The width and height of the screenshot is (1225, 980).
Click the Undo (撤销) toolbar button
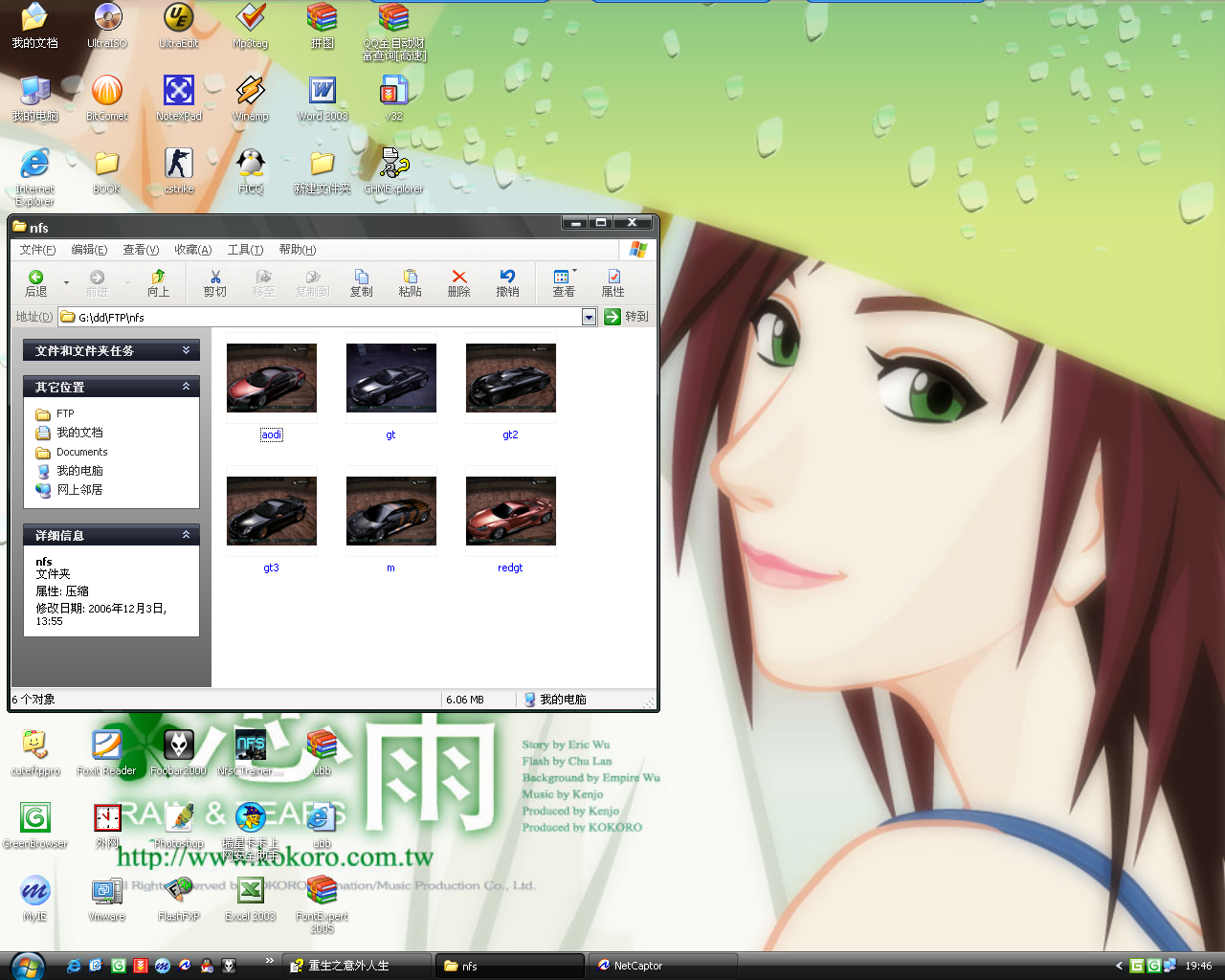[507, 283]
